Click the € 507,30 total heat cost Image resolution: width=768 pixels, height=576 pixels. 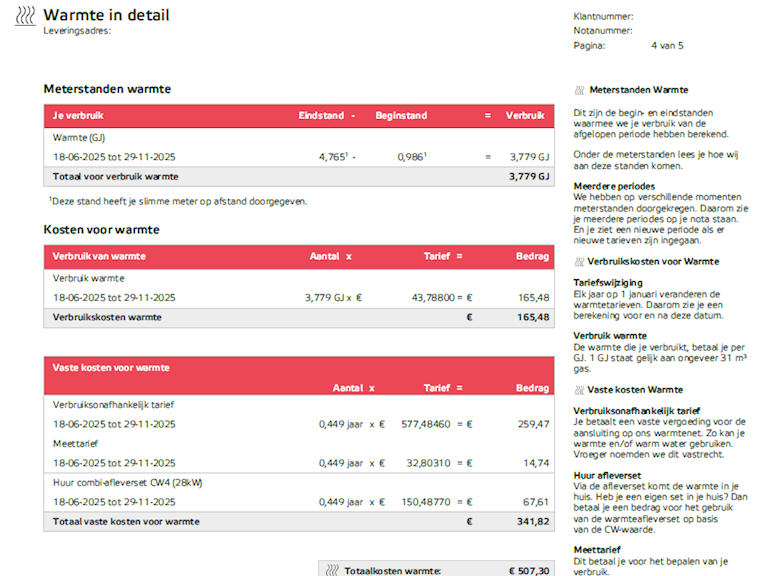pyautogui.click(x=528, y=570)
